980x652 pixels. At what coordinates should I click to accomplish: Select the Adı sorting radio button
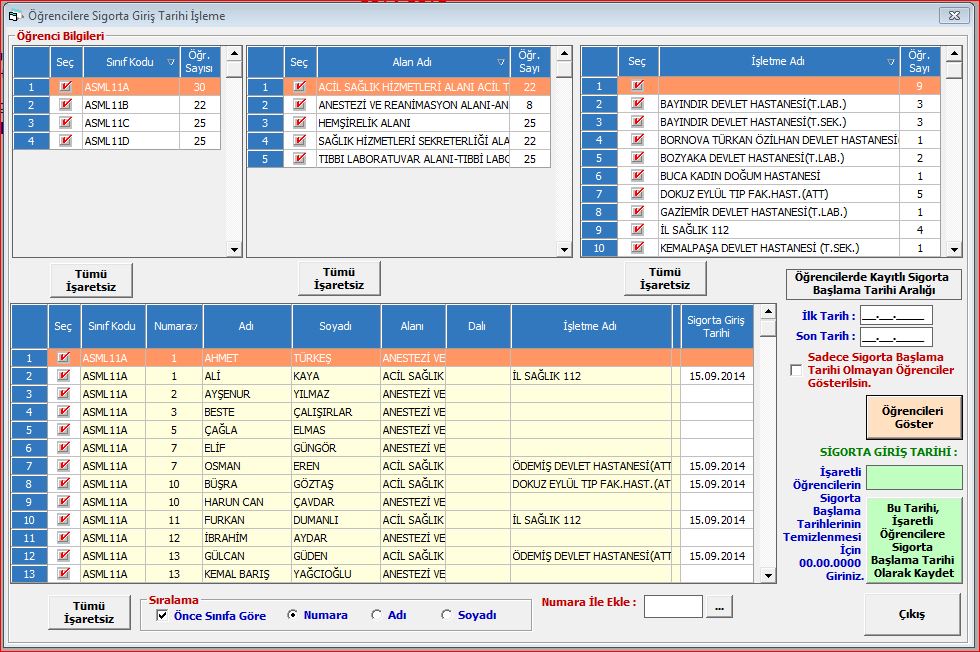pos(376,615)
